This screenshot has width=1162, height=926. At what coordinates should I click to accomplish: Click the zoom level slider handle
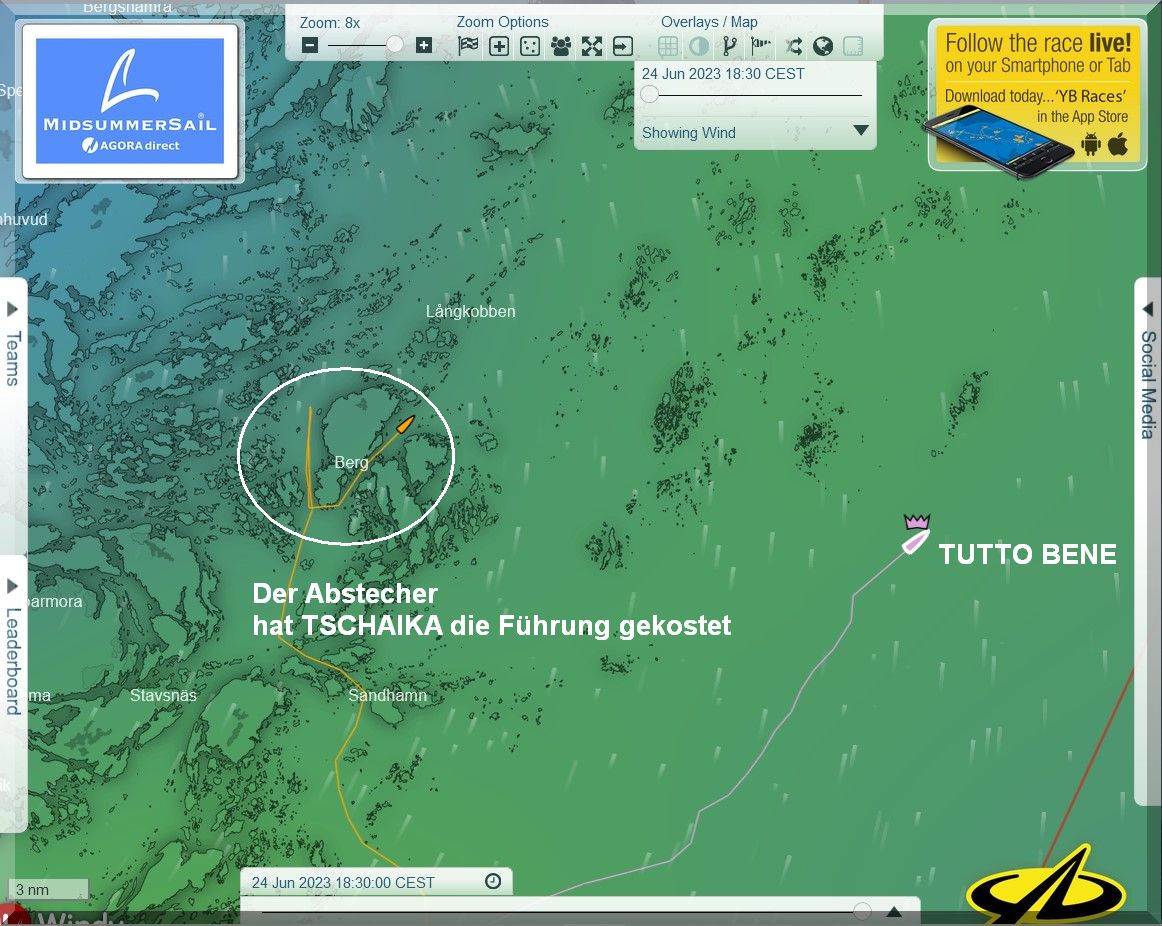pos(395,45)
